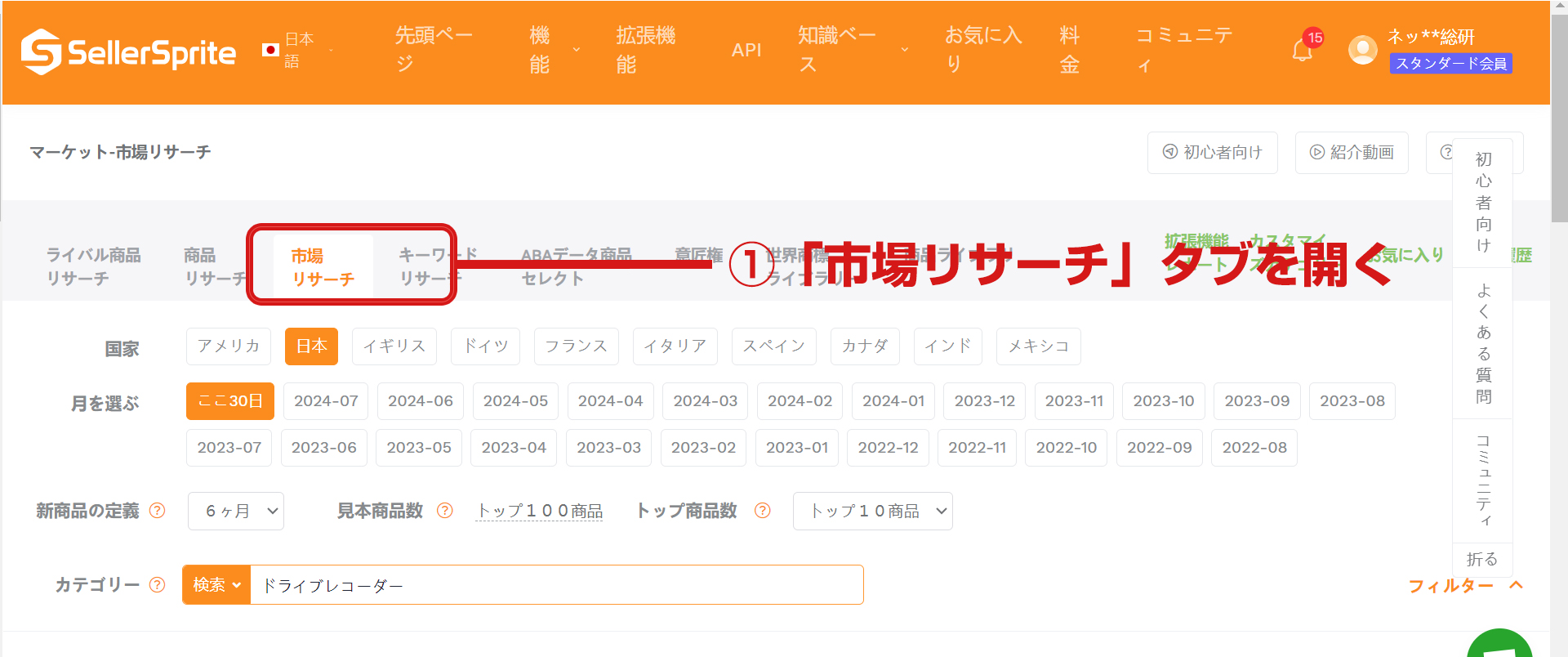Select country イギリス
Image resolution: width=1568 pixels, height=657 pixels.
(x=394, y=346)
